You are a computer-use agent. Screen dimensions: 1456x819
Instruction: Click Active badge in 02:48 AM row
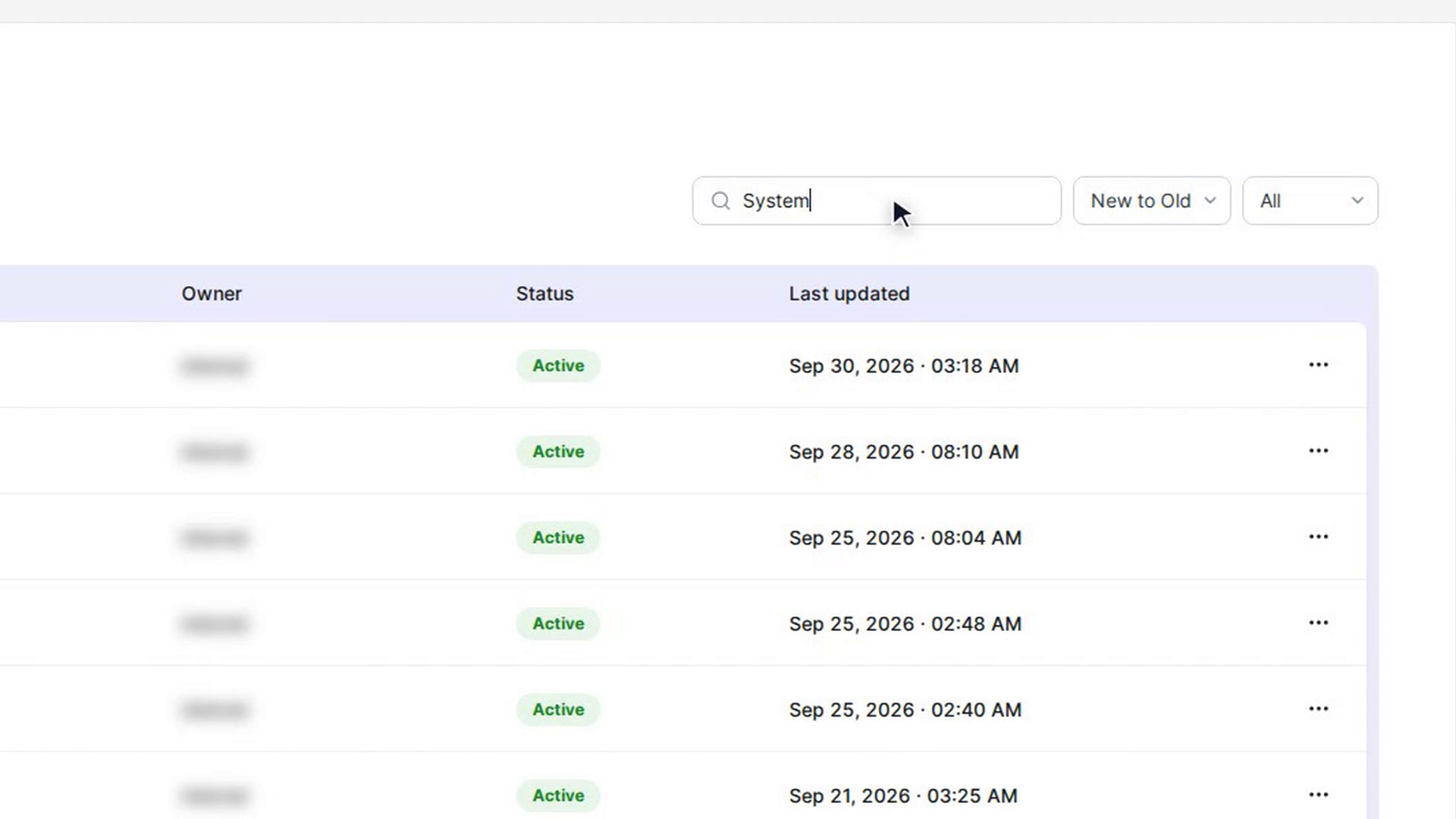[558, 623]
